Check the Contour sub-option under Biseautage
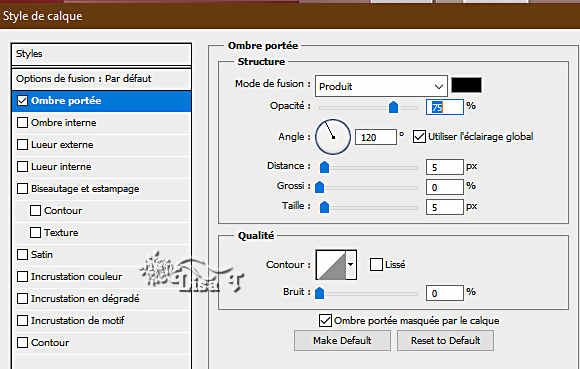 pyautogui.click(x=36, y=210)
